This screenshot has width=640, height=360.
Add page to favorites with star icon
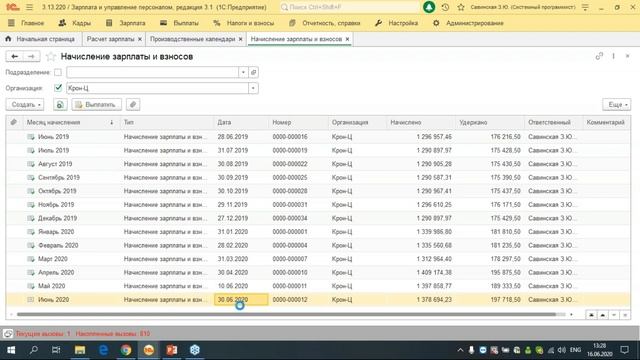(51, 56)
